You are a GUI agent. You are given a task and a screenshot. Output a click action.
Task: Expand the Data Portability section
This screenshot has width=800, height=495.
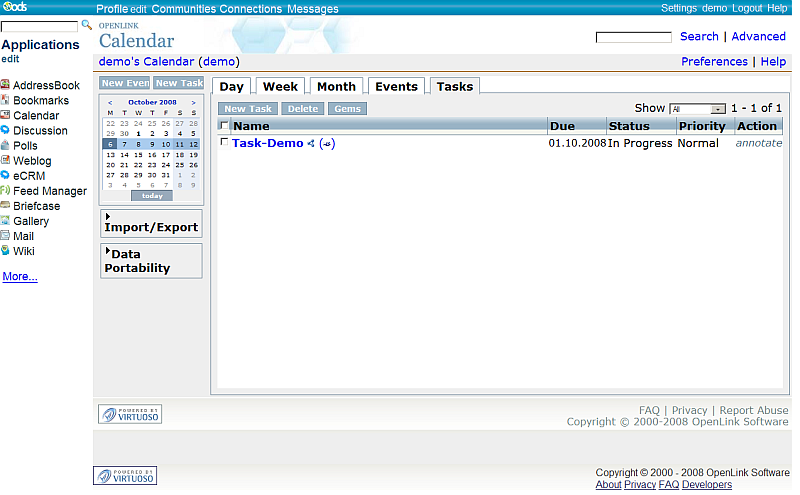point(150,261)
